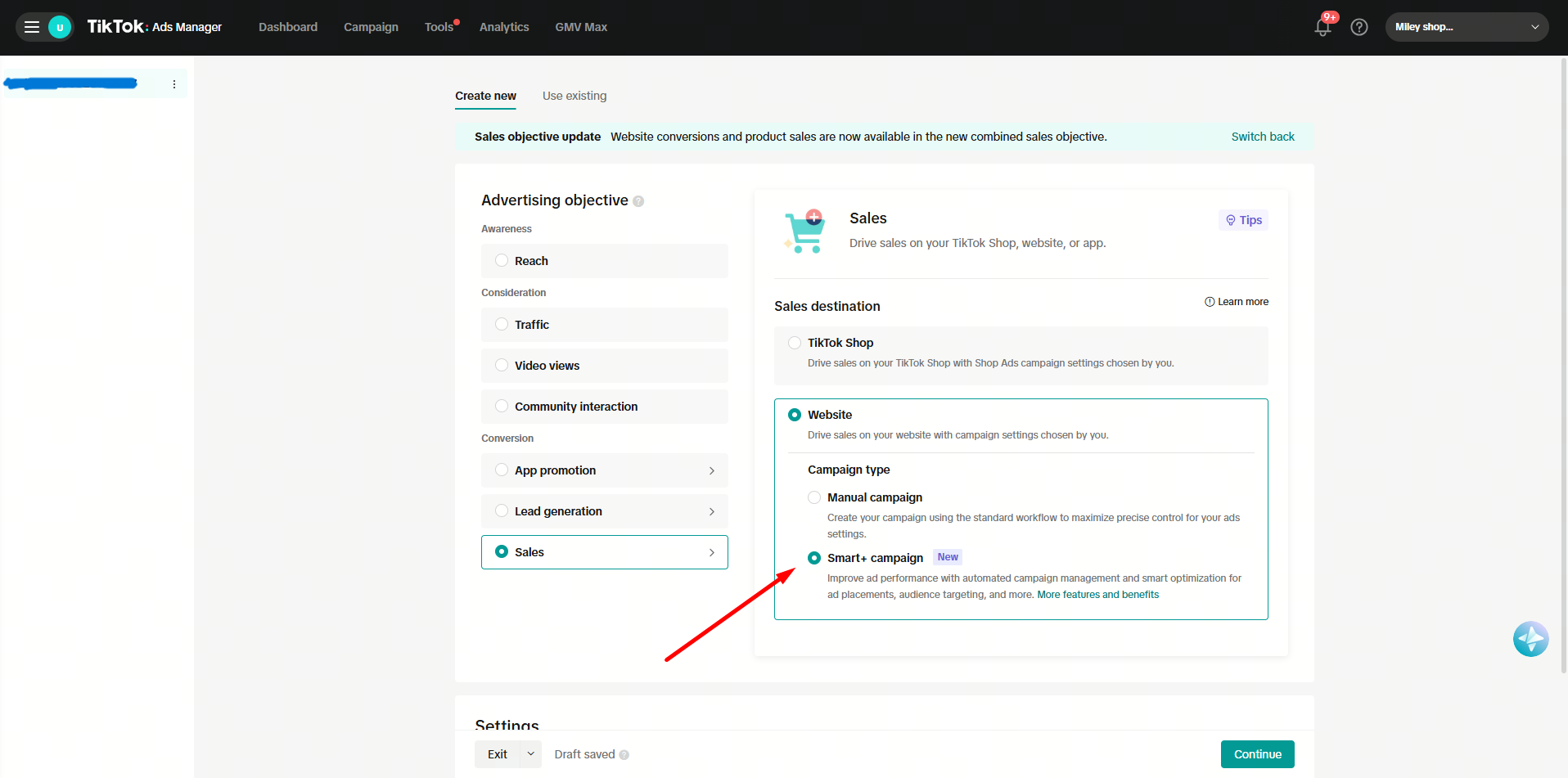Click the Advertising objective info icon
Image resolution: width=1568 pixels, height=778 pixels.
click(638, 201)
